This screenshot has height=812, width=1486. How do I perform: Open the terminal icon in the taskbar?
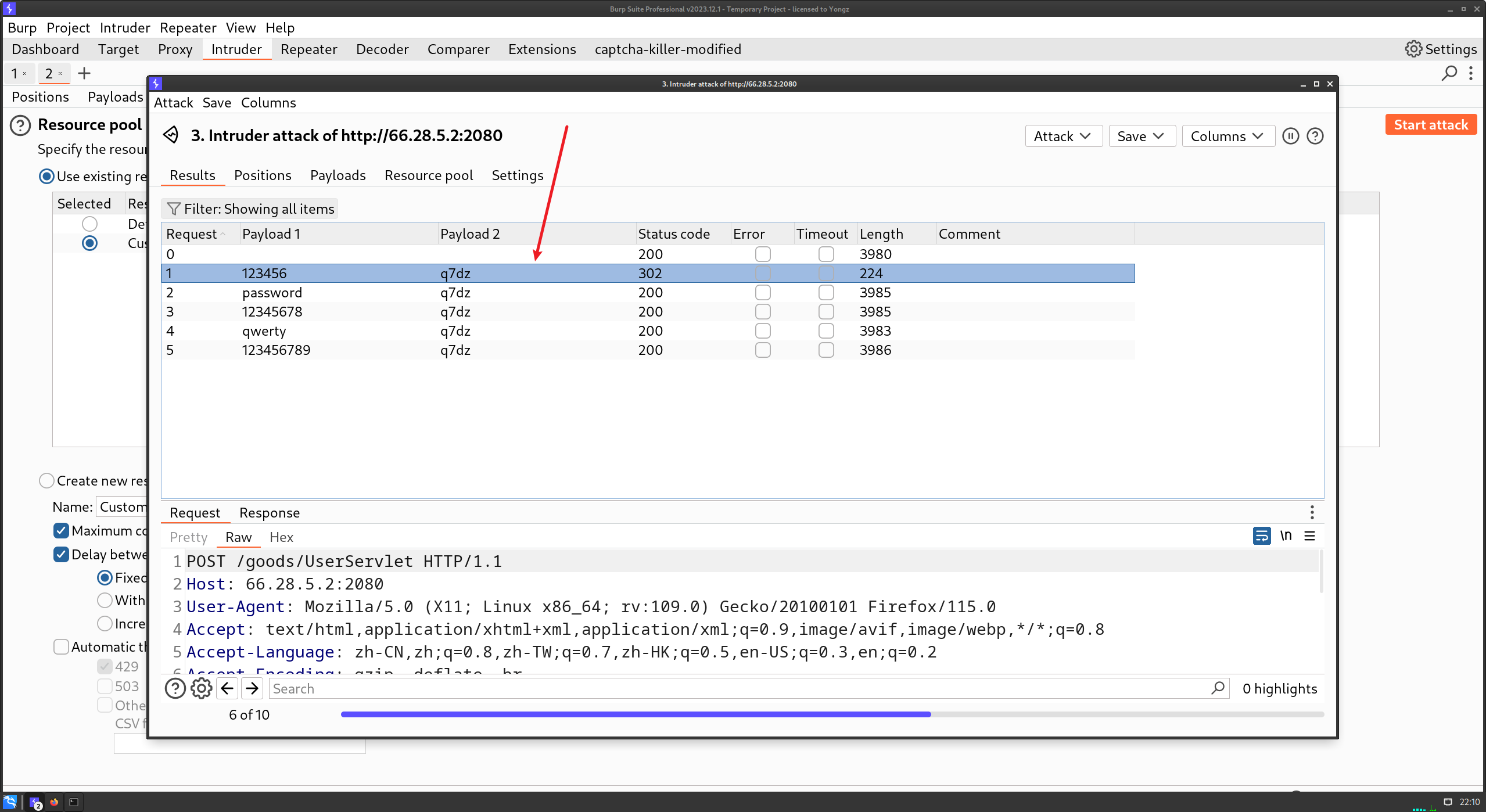[74, 802]
